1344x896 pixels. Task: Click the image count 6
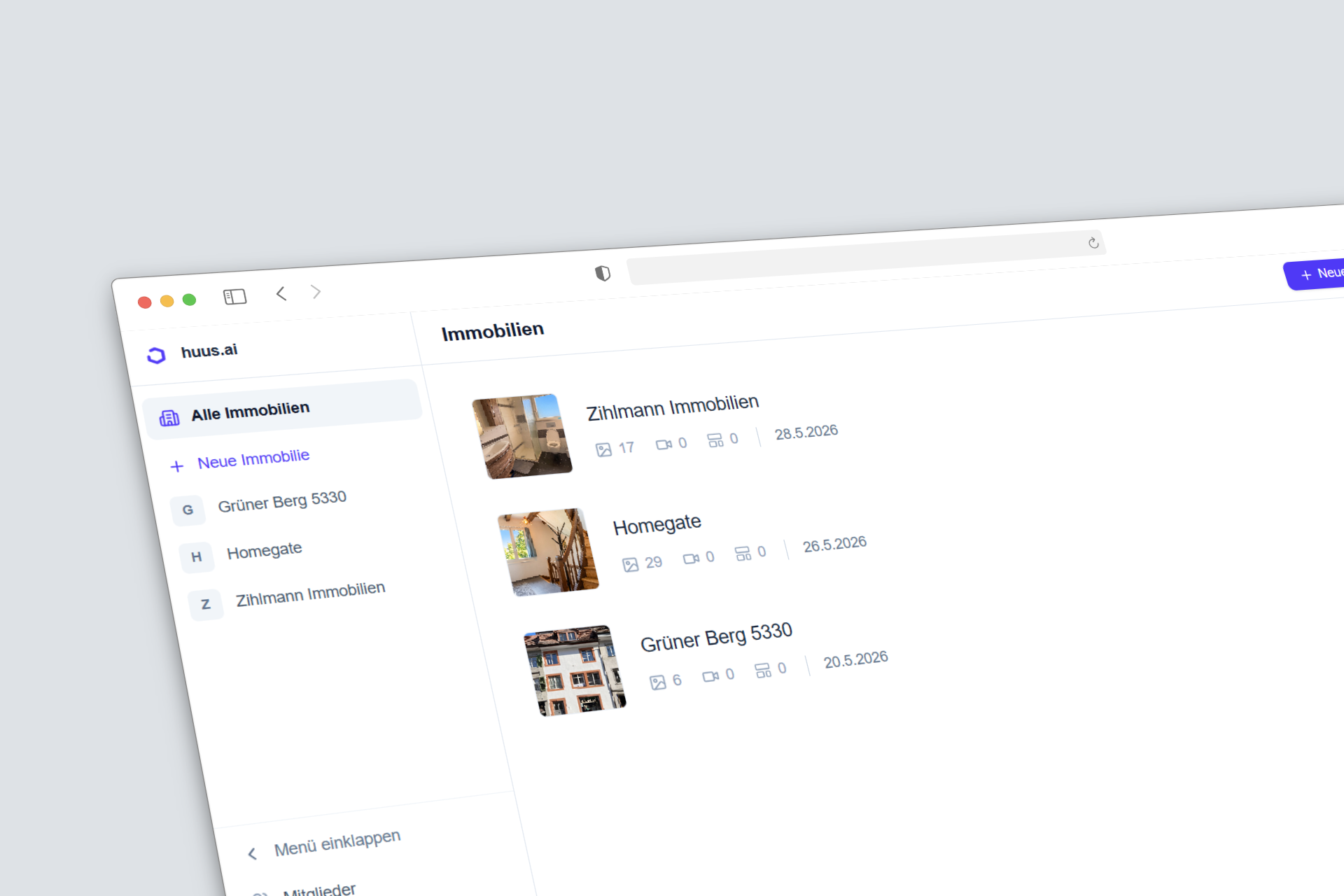677,680
